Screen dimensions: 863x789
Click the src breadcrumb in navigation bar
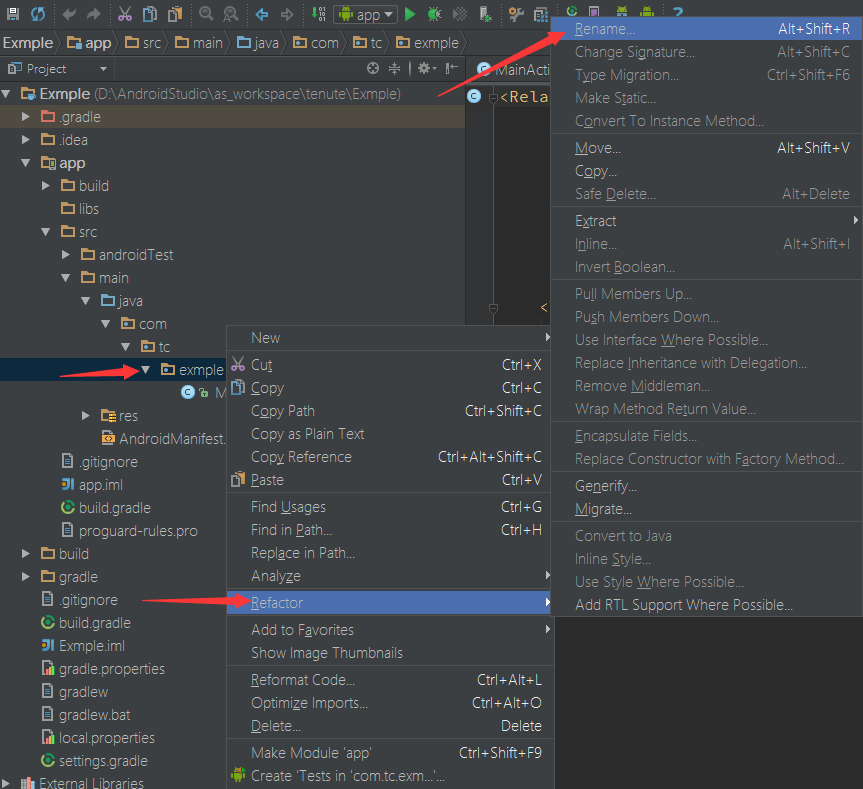point(143,43)
